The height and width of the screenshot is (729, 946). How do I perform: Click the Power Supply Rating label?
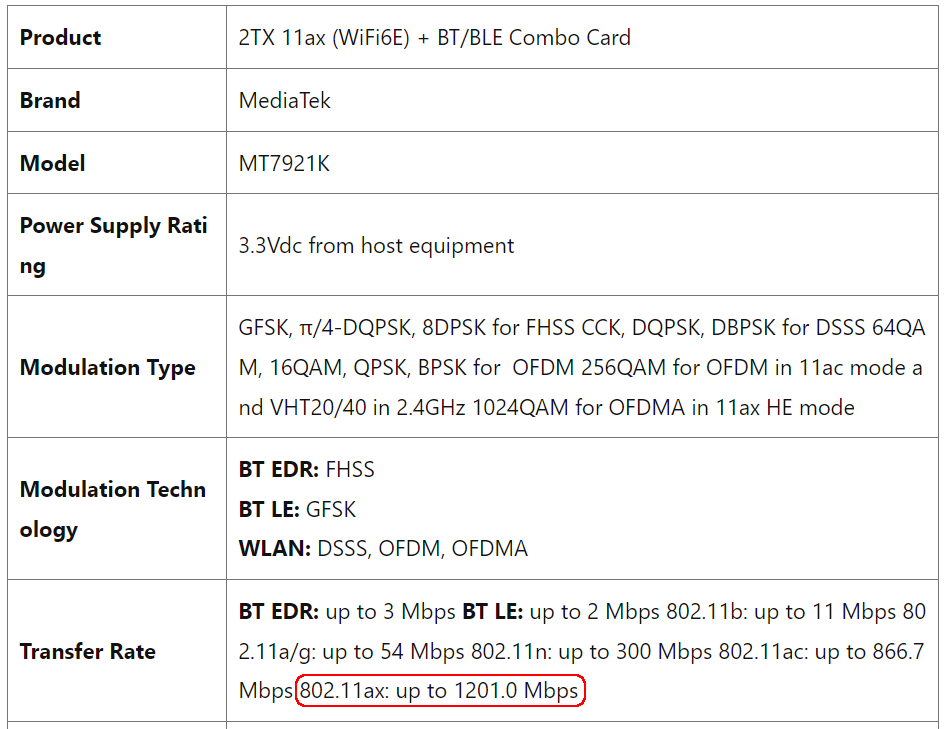click(x=113, y=245)
